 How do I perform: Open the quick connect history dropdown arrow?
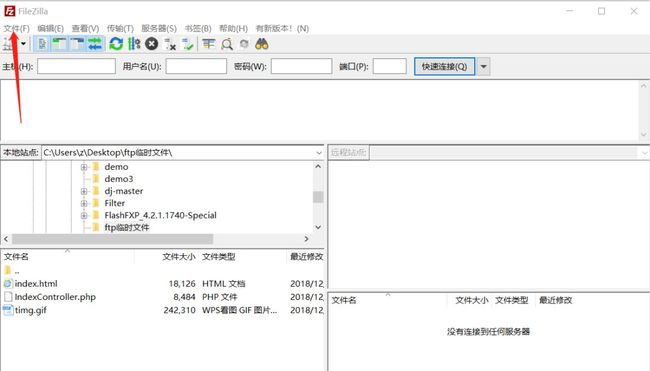point(483,66)
